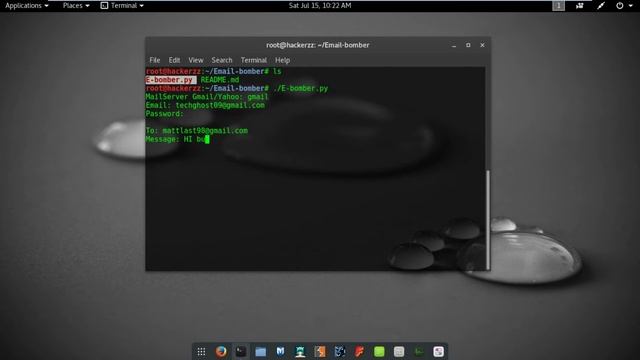Launch Metasploit blue M icon in dock
This screenshot has height=360, width=640.
click(x=280, y=351)
